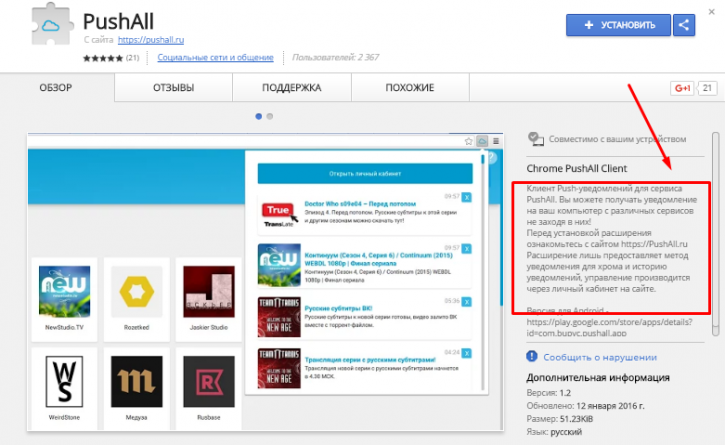Open Трансляция серии с русскими субтитрами title

[370, 359]
